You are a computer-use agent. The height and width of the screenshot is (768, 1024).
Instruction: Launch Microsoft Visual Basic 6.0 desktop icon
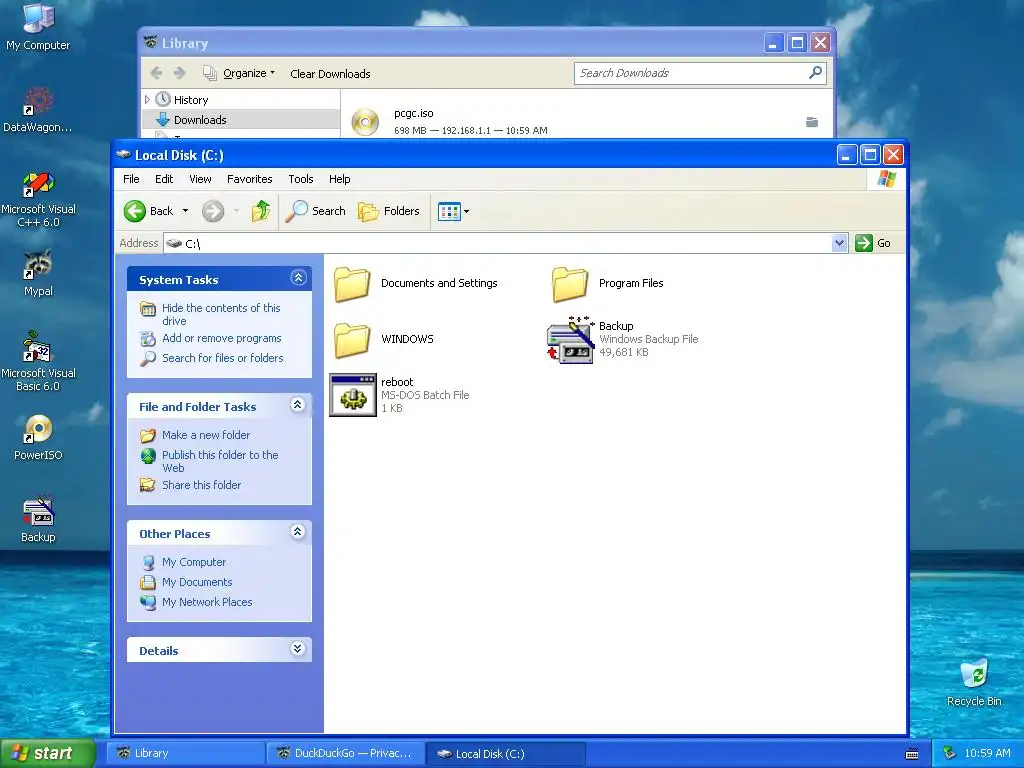(x=38, y=361)
